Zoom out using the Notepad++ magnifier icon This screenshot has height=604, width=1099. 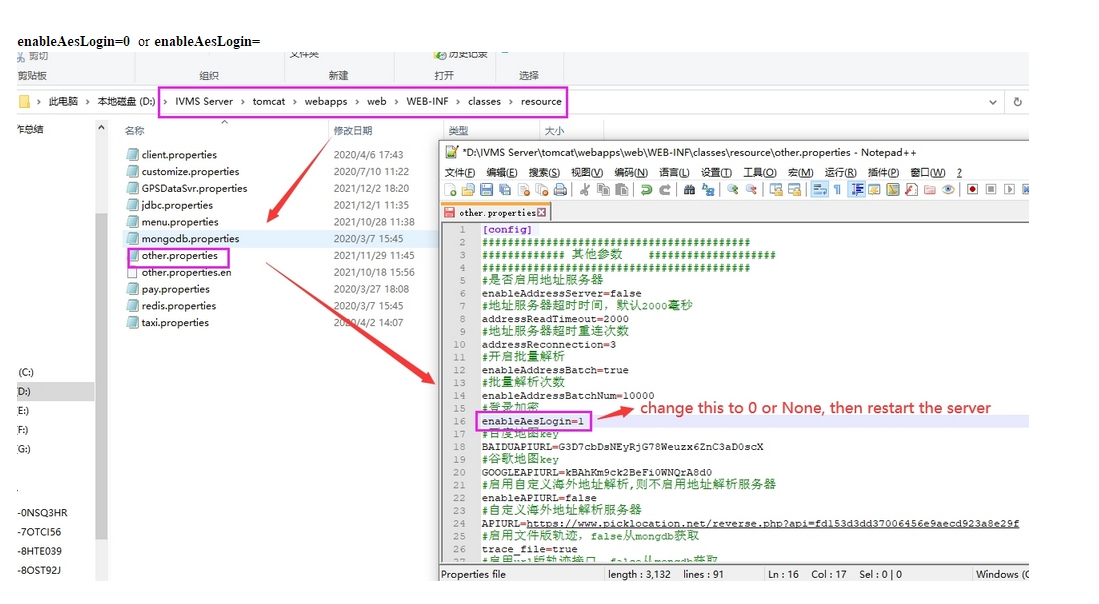751,190
